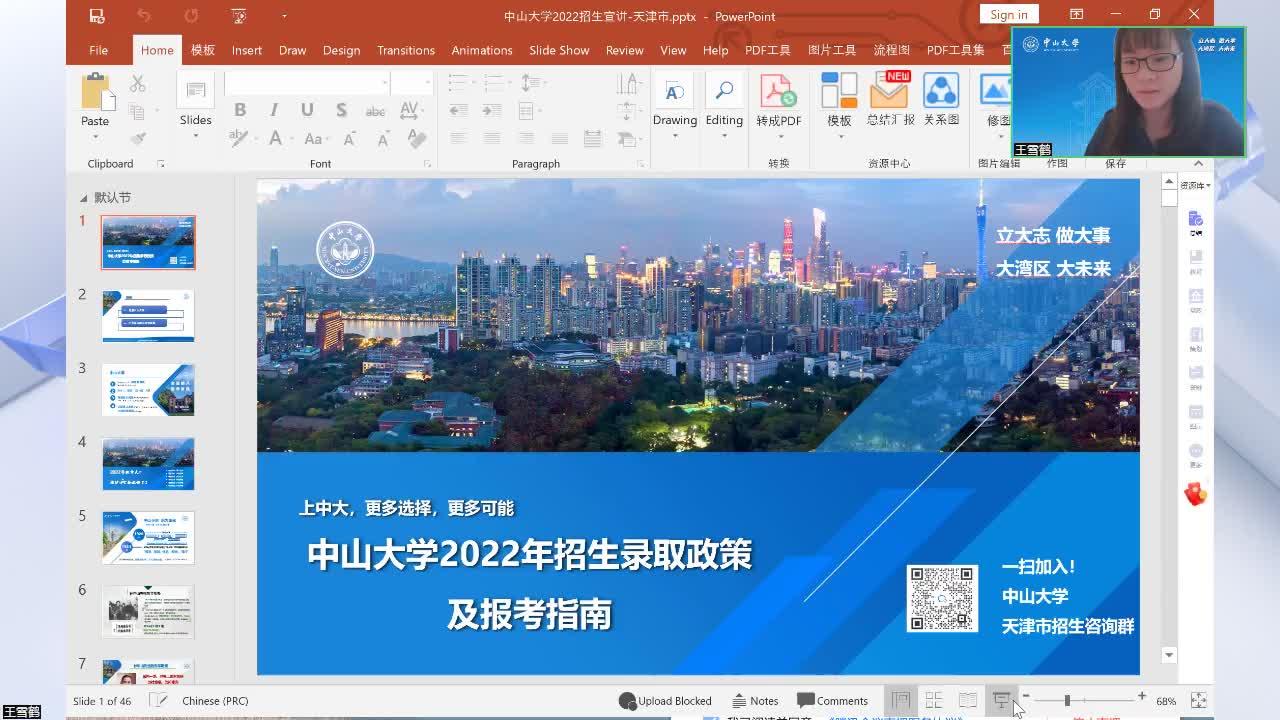Switch to the Home ribbon tab
Viewport: 1280px width, 720px height.
[157, 50]
